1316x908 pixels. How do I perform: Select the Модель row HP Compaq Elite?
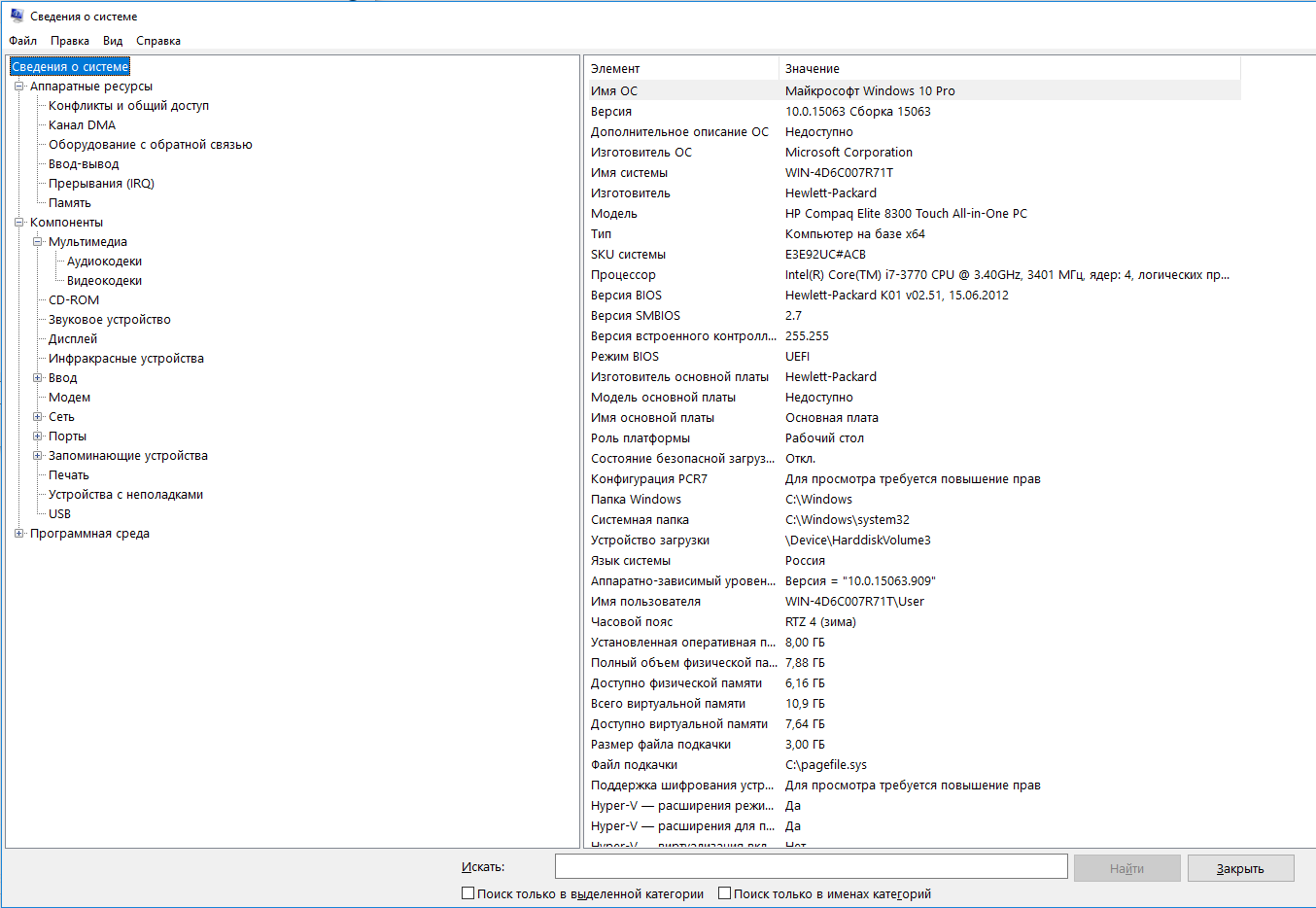coord(913,213)
